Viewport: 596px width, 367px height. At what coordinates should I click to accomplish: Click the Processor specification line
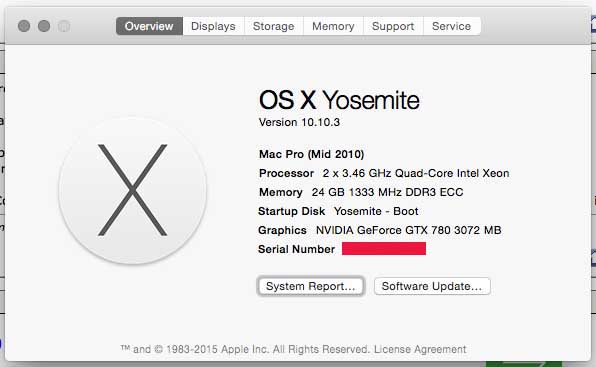click(x=384, y=173)
